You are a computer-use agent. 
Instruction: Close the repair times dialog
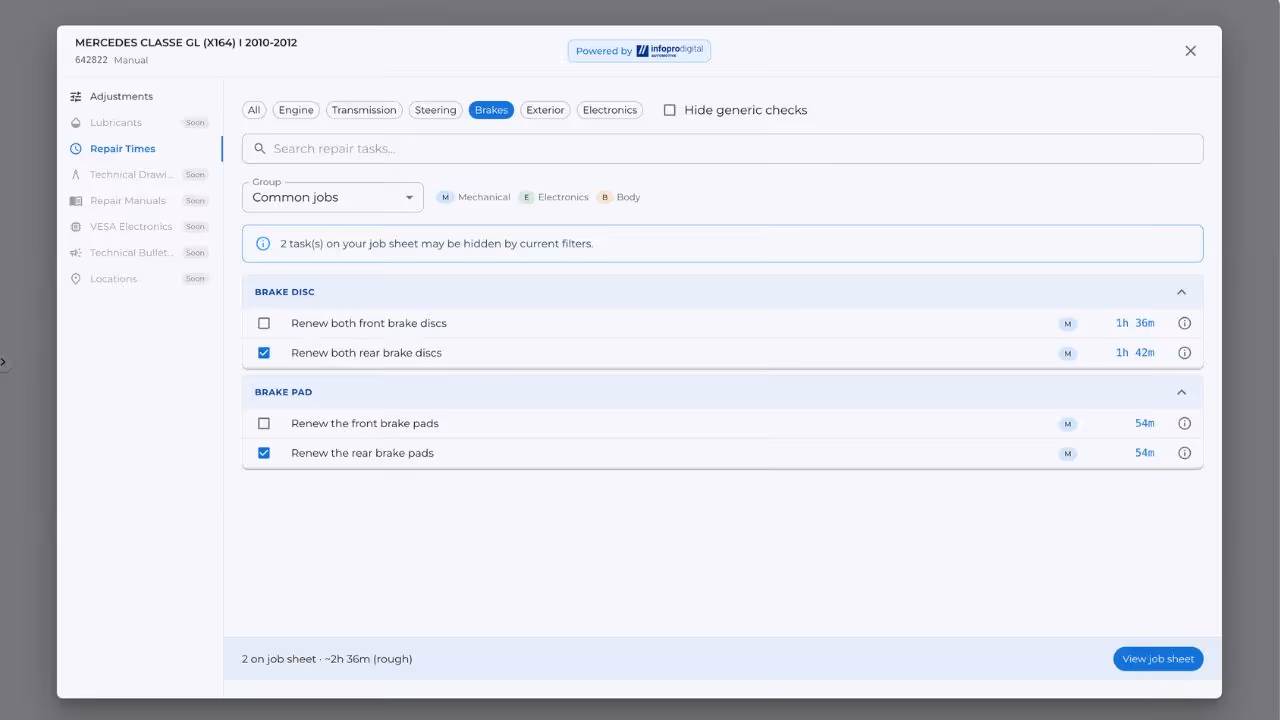click(1190, 51)
